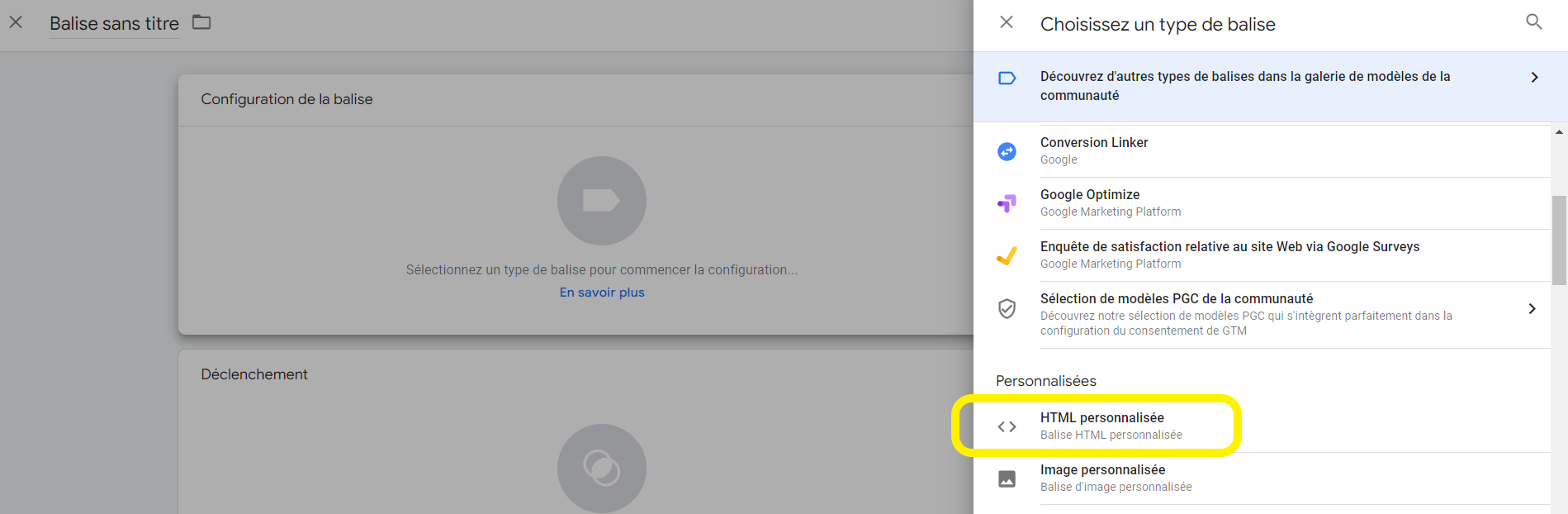Expand 'Sélection de modèles PGC' chevron arrow
Screen dimensions: 1568x514
click(x=1532, y=309)
